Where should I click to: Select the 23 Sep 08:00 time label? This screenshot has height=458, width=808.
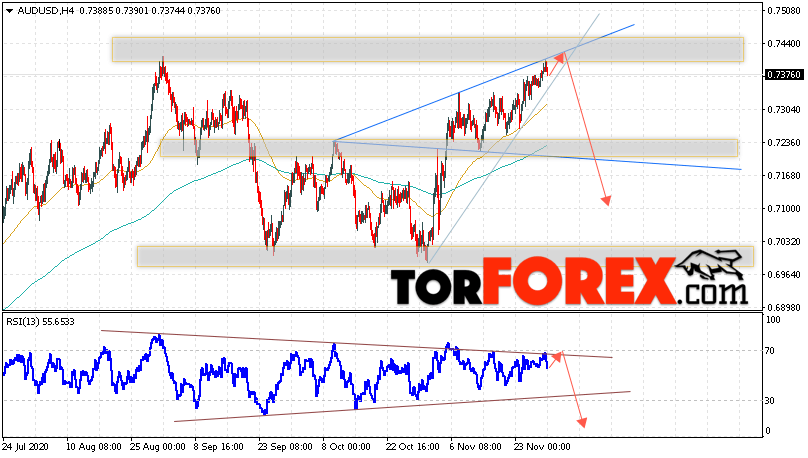(x=285, y=446)
